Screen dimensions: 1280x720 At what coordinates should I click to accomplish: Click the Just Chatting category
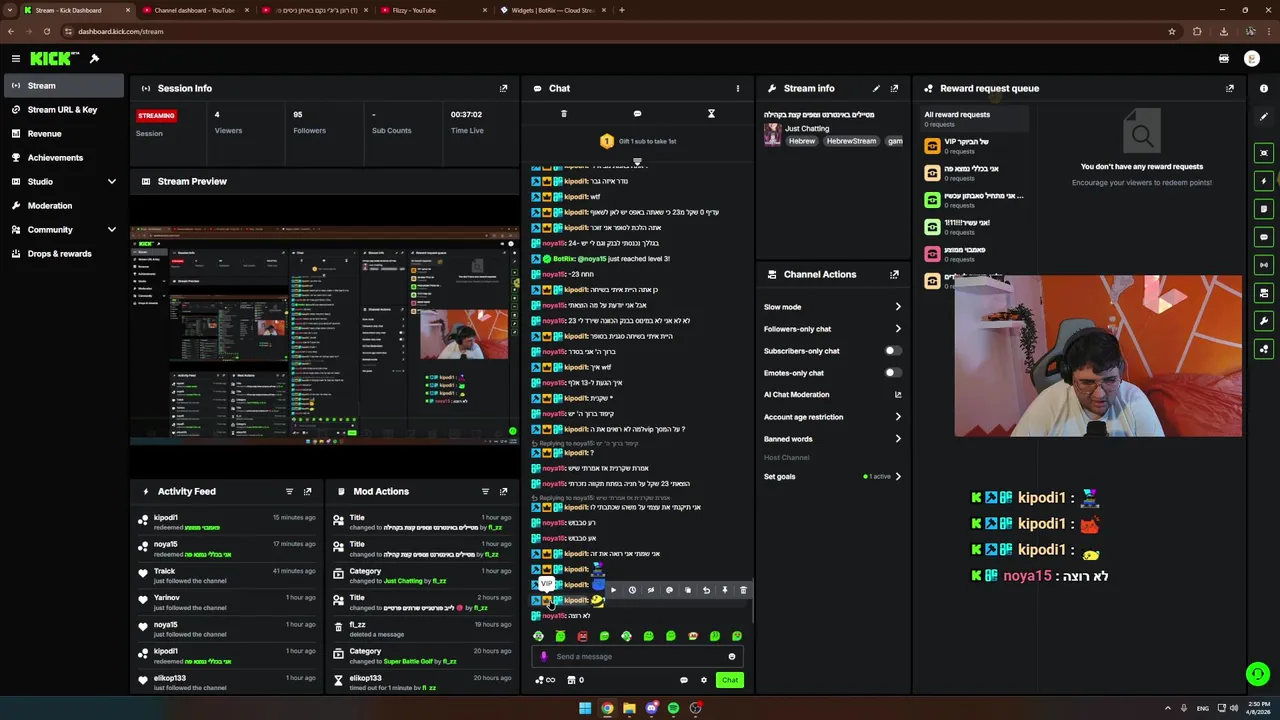[807, 128]
